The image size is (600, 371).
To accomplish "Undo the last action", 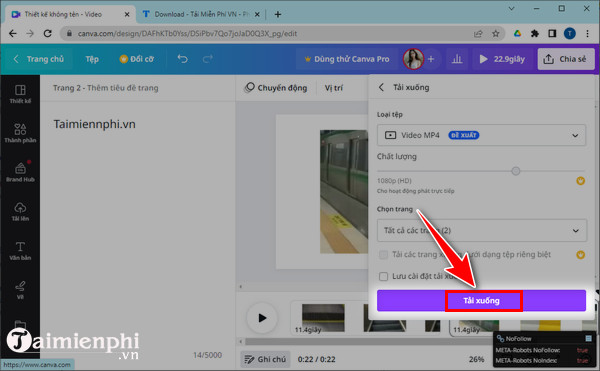I will coord(183,59).
